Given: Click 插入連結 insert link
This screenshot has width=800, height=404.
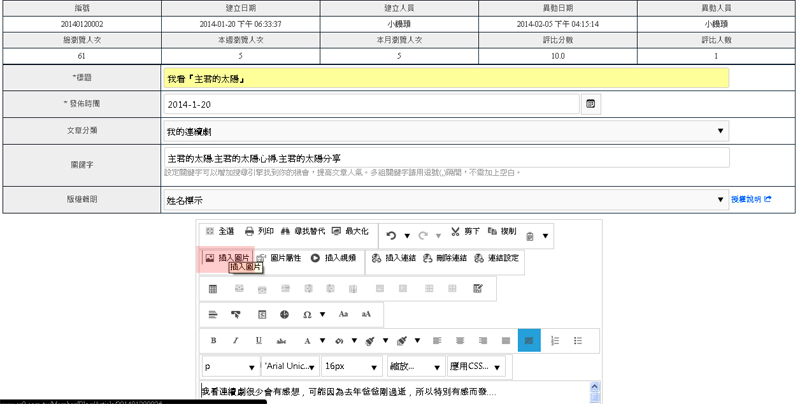Looking at the screenshot, I should [x=395, y=258].
